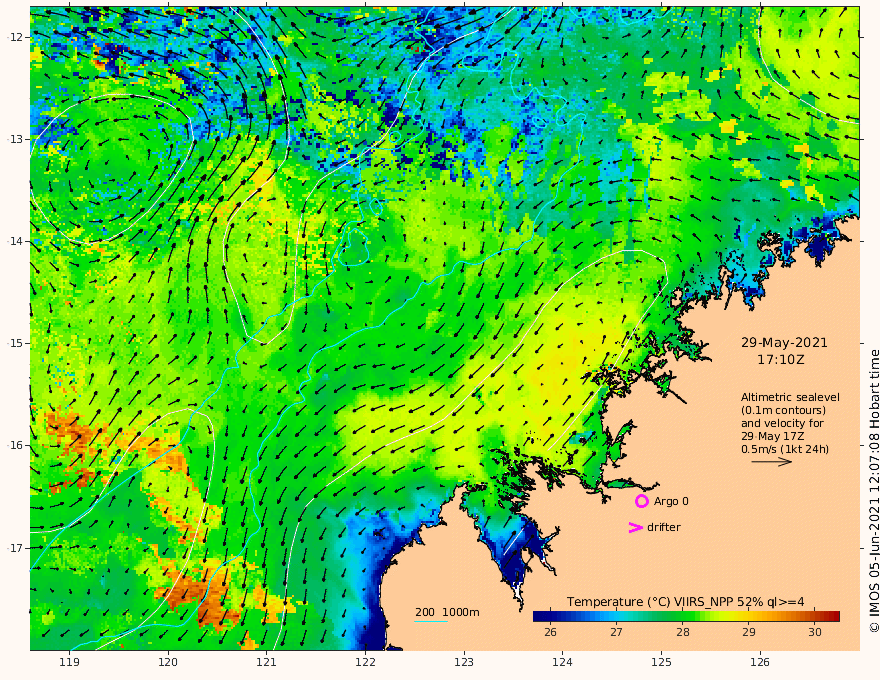Click the '200 1000m' depth legend label
This screenshot has height=680, width=880.
447,612
